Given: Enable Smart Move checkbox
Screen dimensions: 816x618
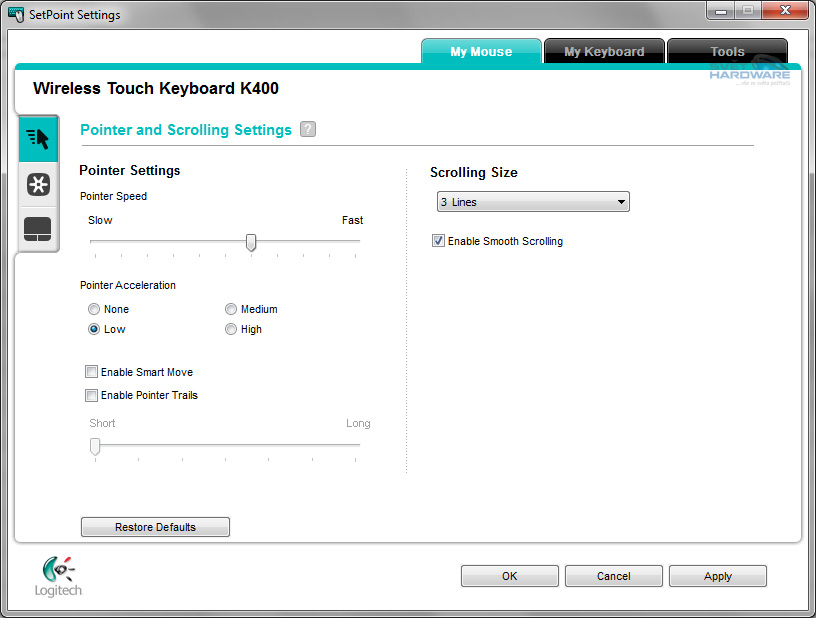Looking at the screenshot, I should [x=92, y=372].
